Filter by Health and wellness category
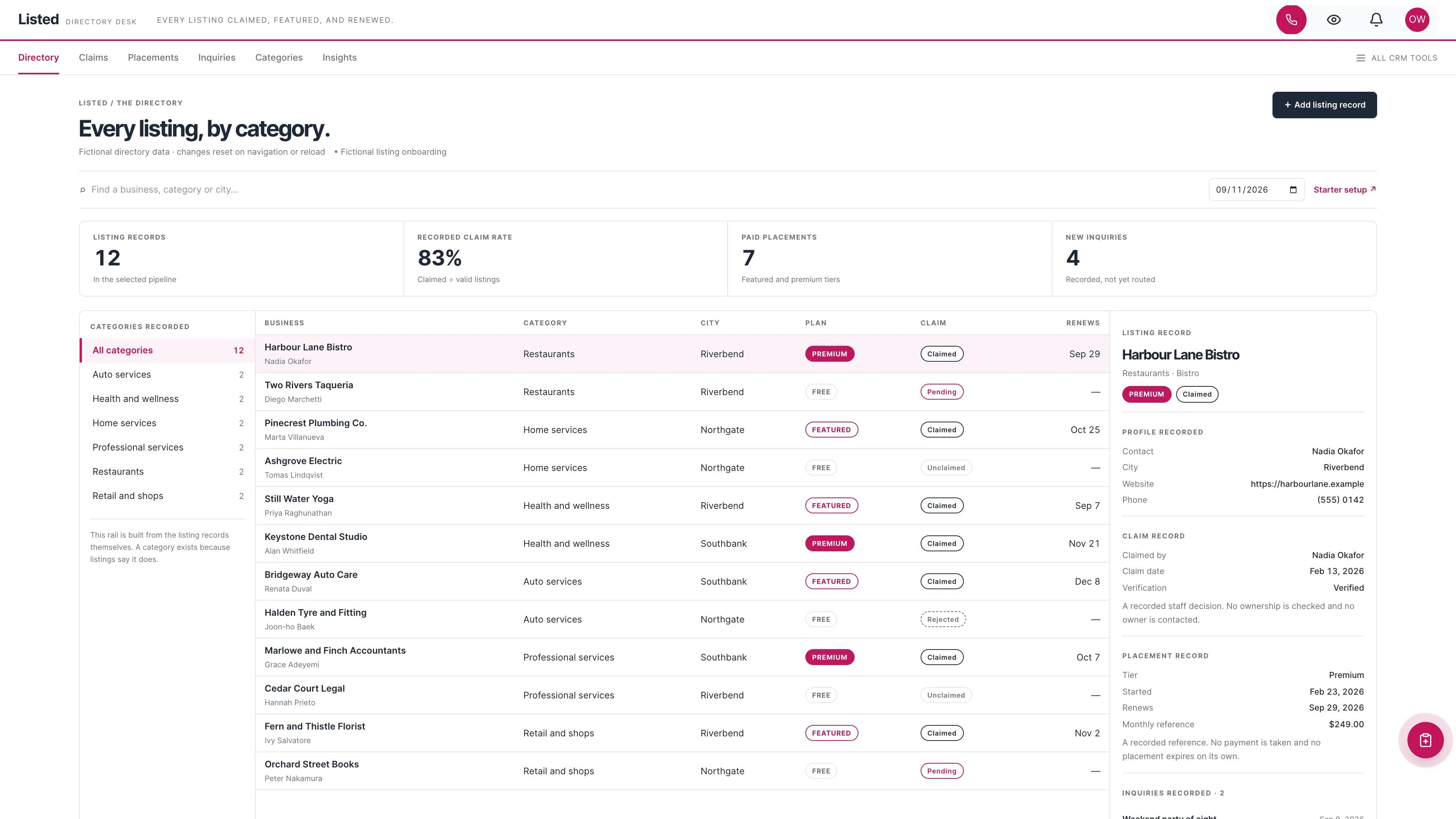The image size is (1456, 819). pos(168,399)
